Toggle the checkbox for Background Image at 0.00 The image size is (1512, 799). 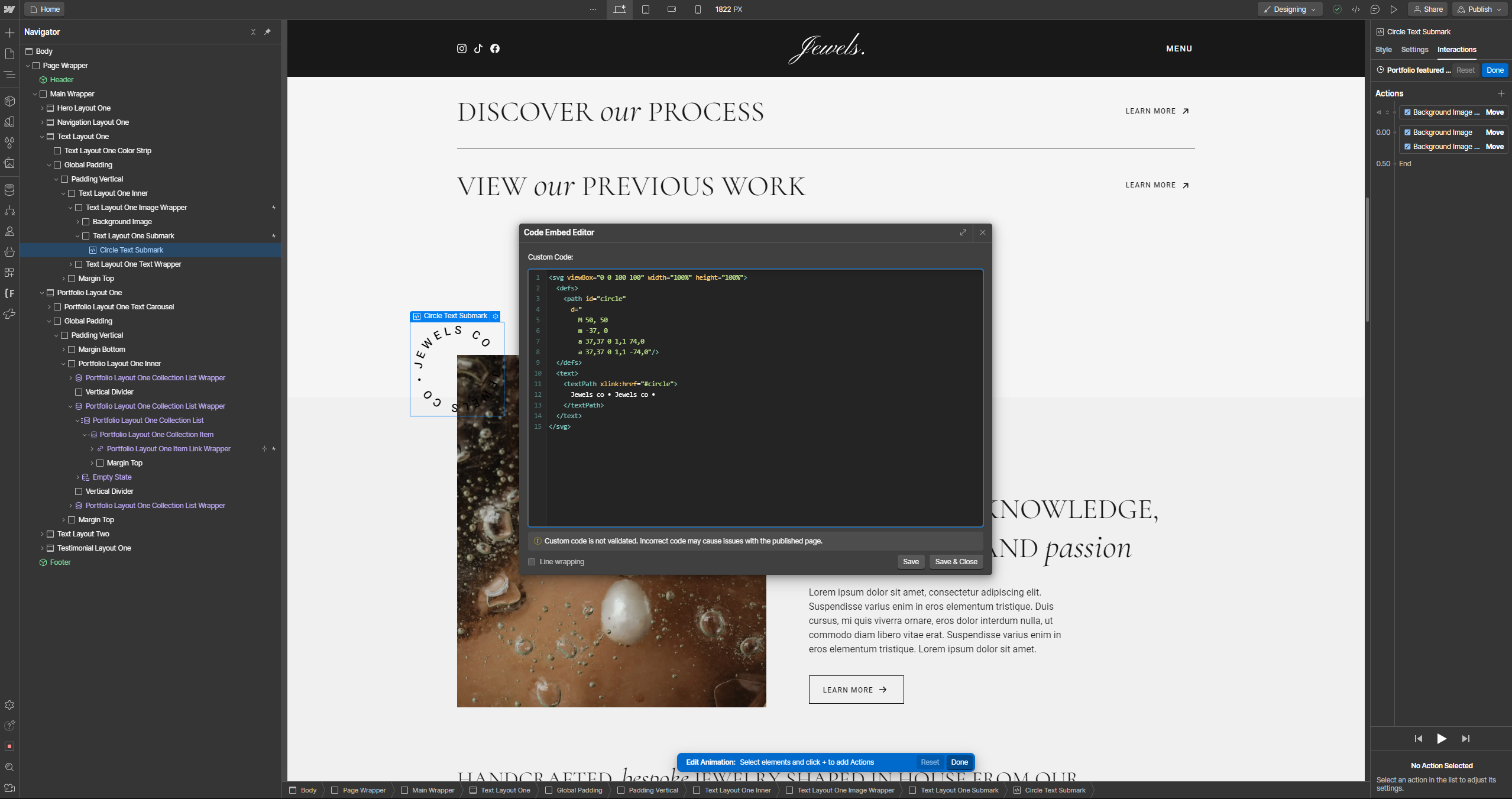click(1407, 132)
